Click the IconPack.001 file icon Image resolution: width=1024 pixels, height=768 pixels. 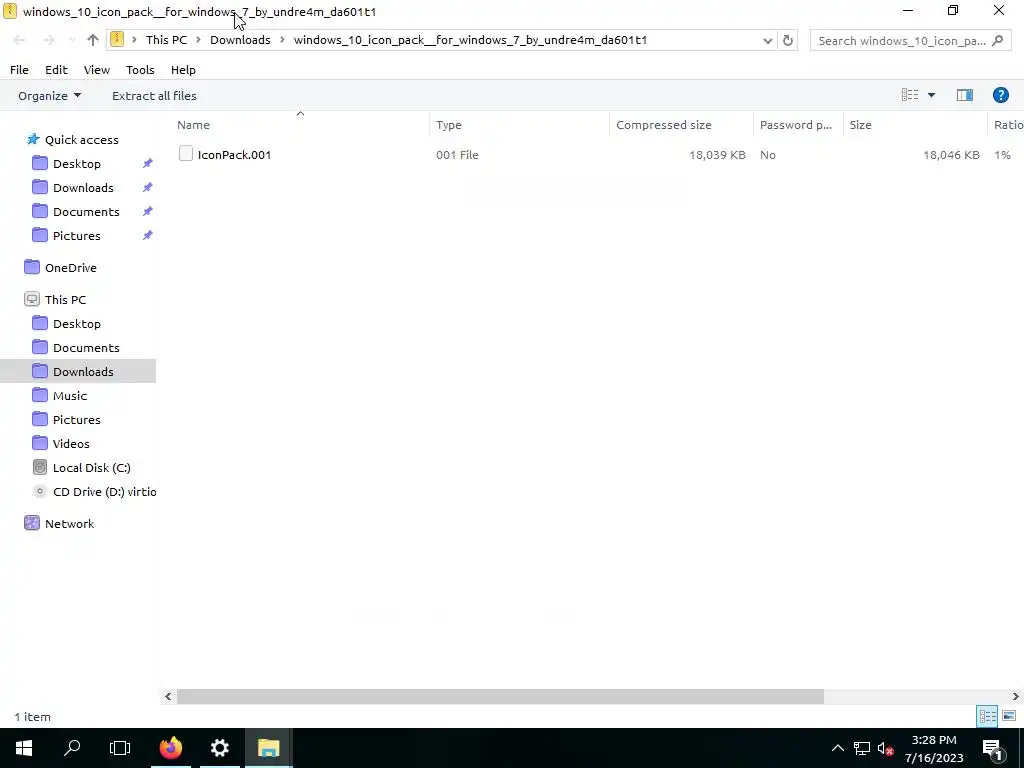pos(185,154)
